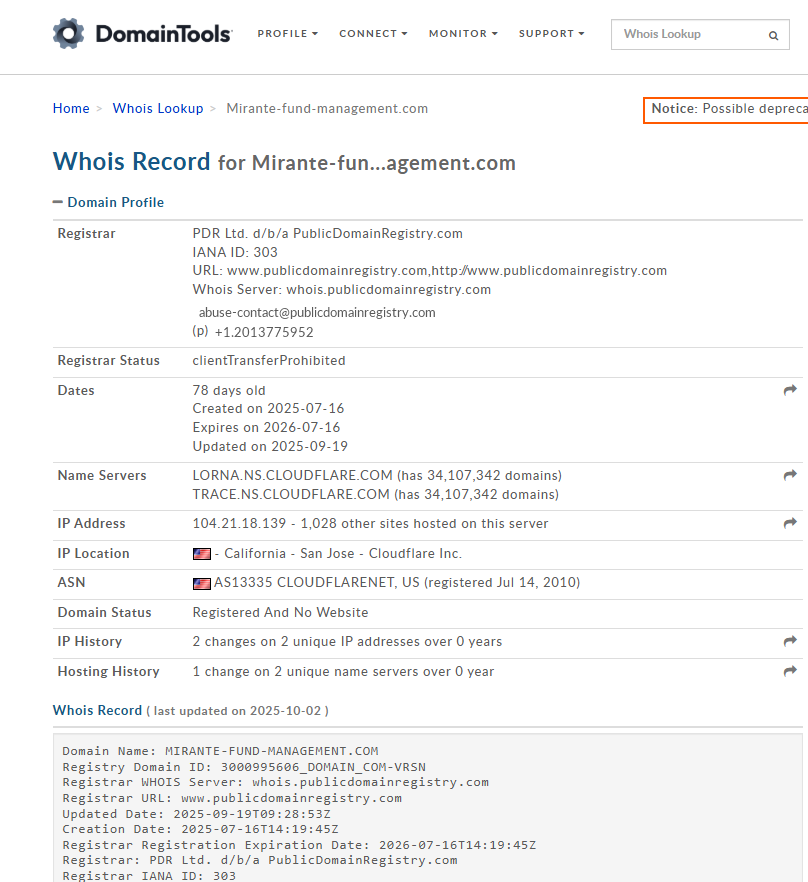Click 'Expires on 2026-07-16' text

pyautogui.click(x=266, y=428)
